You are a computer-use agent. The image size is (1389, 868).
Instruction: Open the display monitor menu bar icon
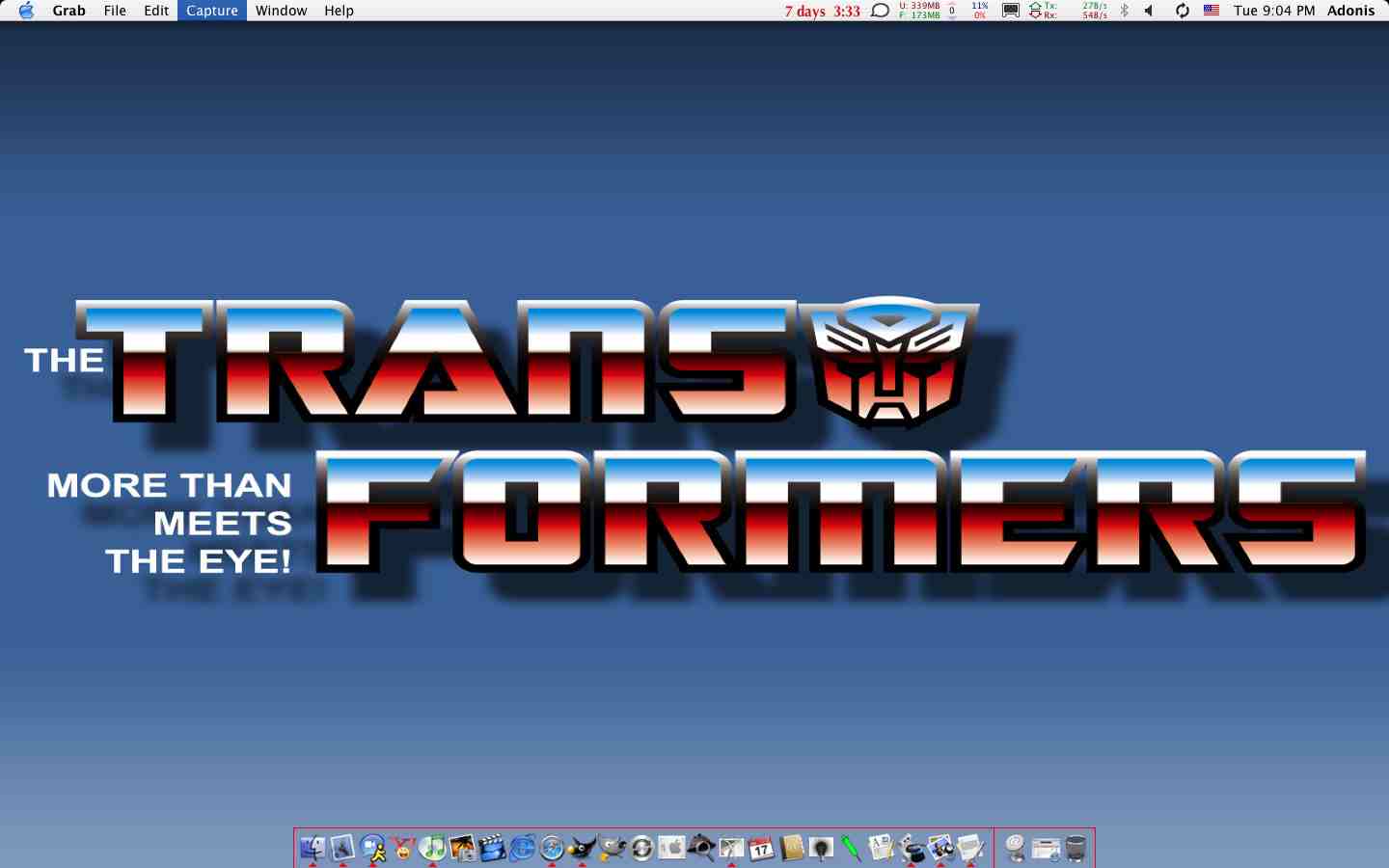(x=1010, y=11)
